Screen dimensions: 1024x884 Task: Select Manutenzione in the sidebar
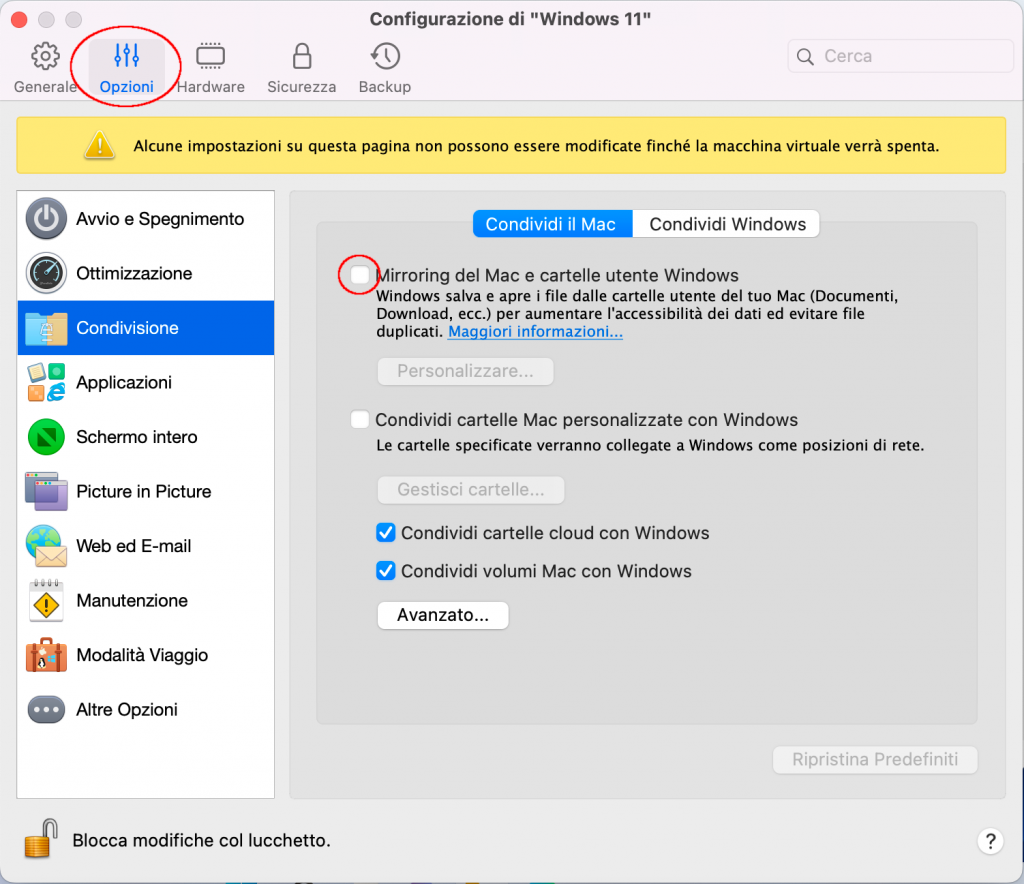coord(146,601)
